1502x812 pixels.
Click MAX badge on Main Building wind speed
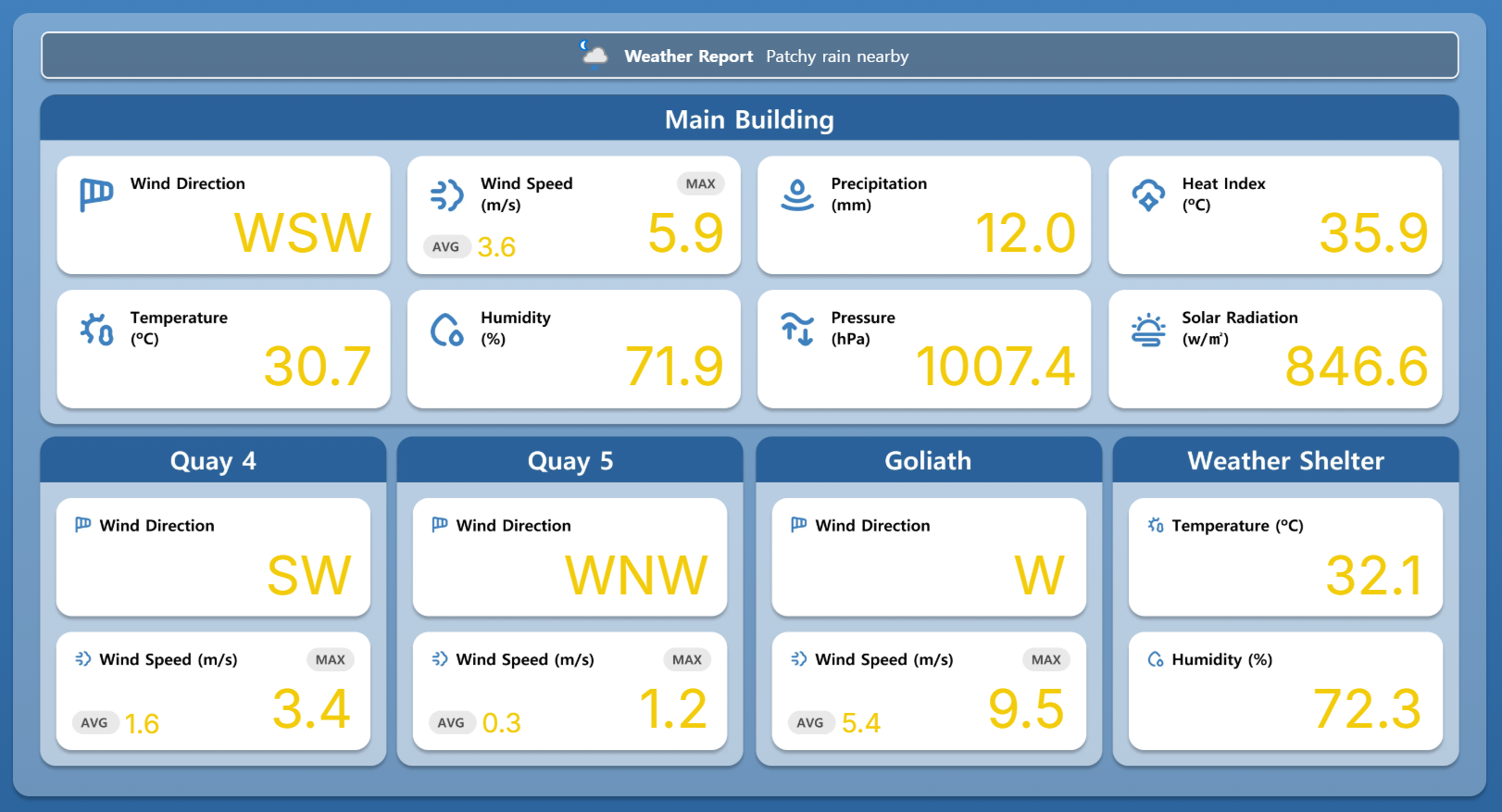pyautogui.click(x=700, y=183)
